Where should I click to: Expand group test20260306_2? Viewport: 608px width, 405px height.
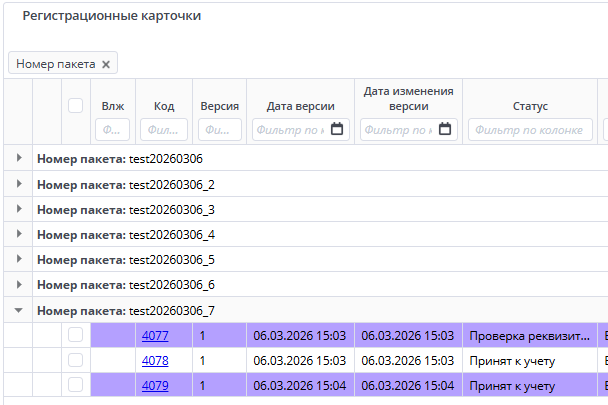tap(19, 185)
